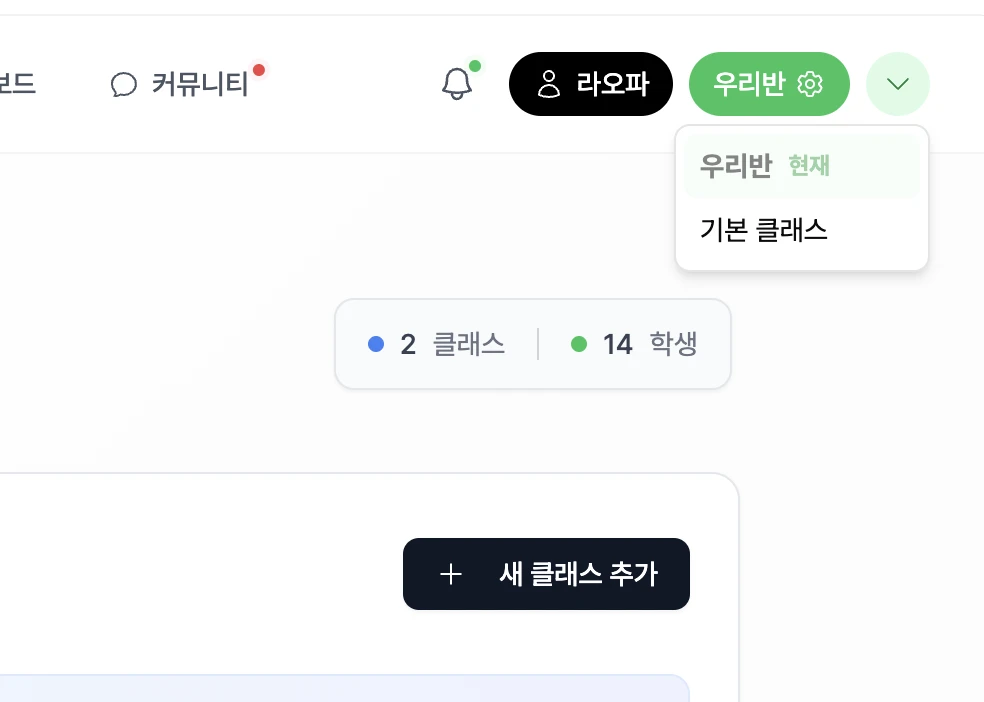Image resolution: width=984 pixels, height=702 pixels.
Task: Click the red badge dot on 커뮤니티
Action: click(259, 70)
